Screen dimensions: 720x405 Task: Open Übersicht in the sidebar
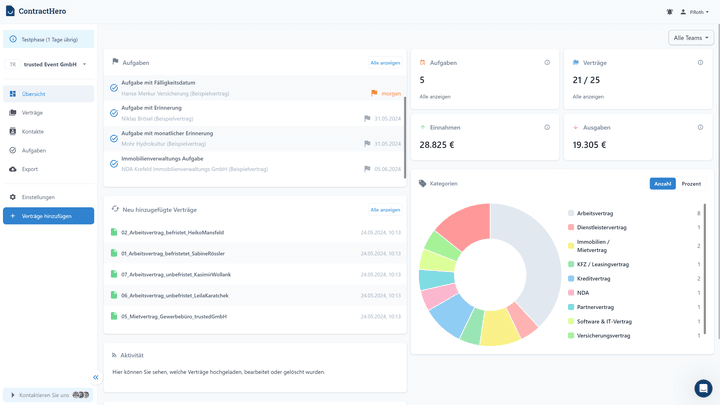click(x=48, y=94)
